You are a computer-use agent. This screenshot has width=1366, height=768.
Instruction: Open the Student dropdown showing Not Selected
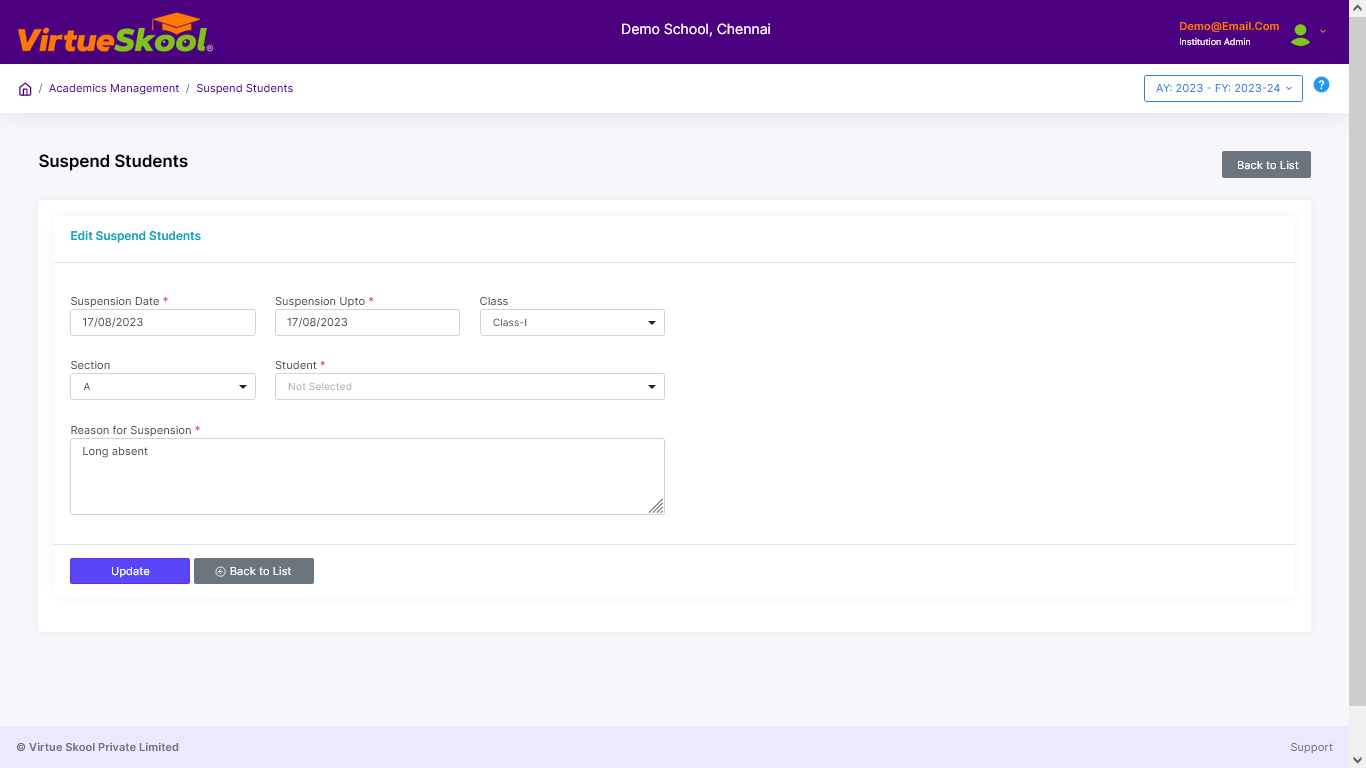point(470,386)
